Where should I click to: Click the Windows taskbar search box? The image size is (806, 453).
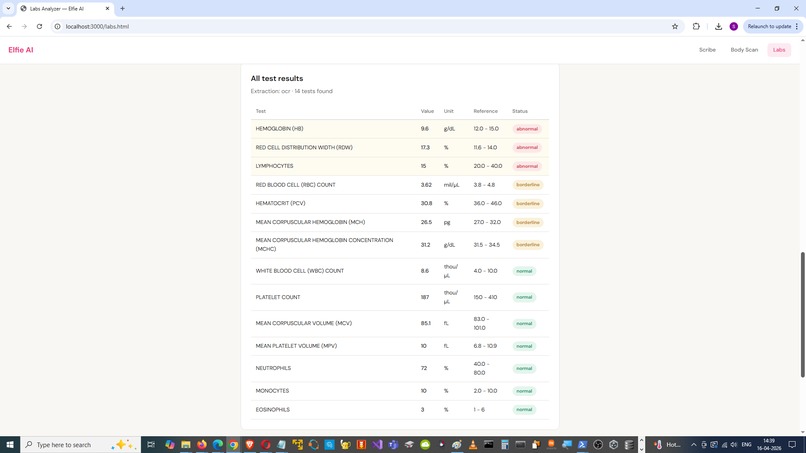[x=81, y=445]
